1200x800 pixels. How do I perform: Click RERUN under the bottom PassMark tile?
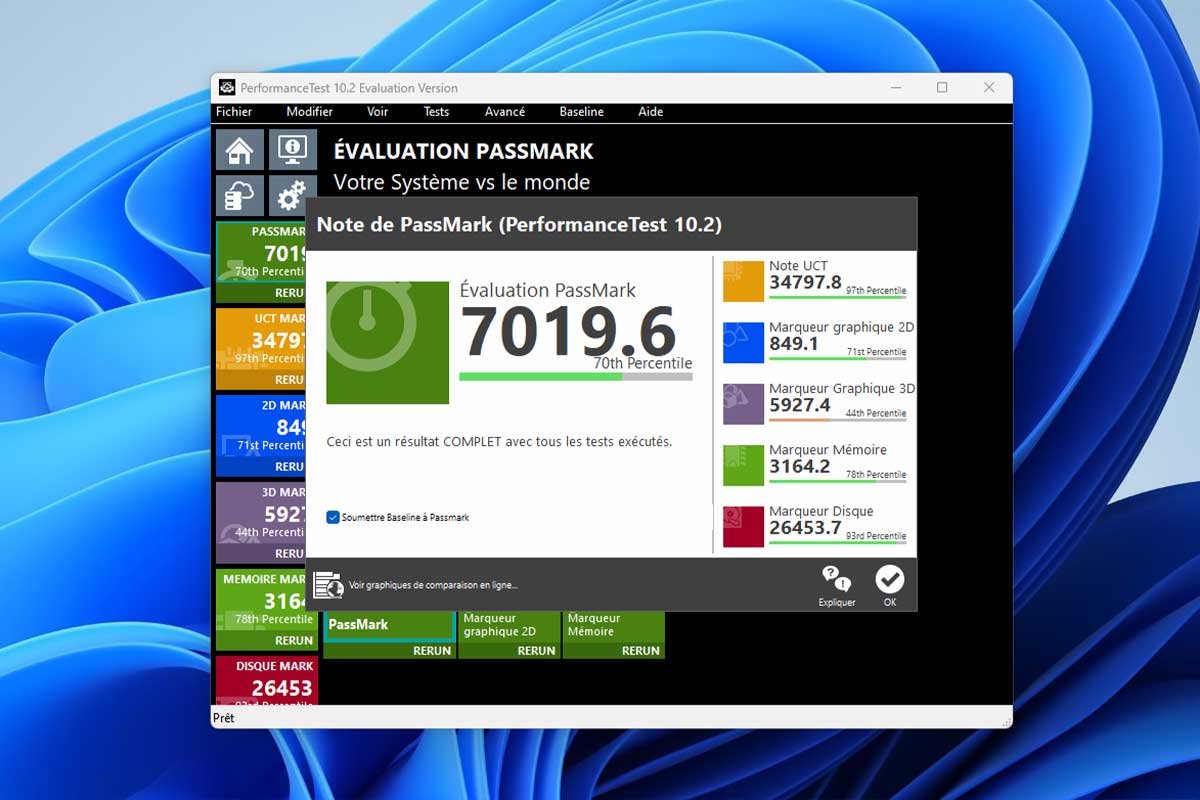point(433,651)
